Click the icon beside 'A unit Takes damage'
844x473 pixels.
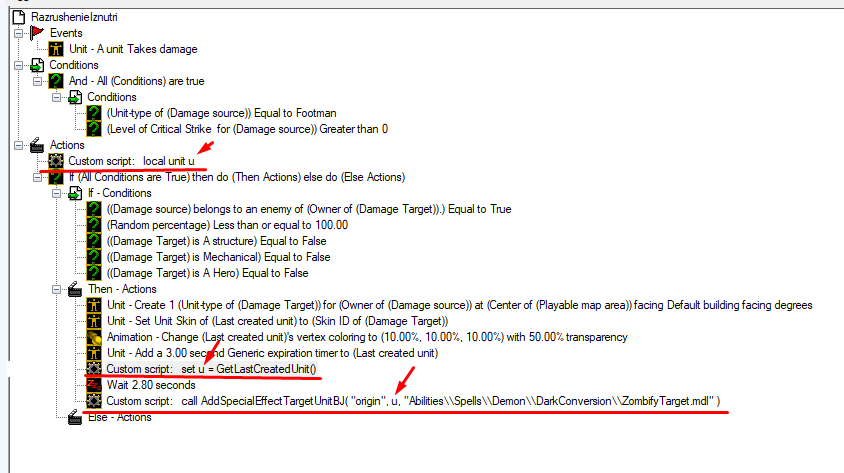point(56,49)
